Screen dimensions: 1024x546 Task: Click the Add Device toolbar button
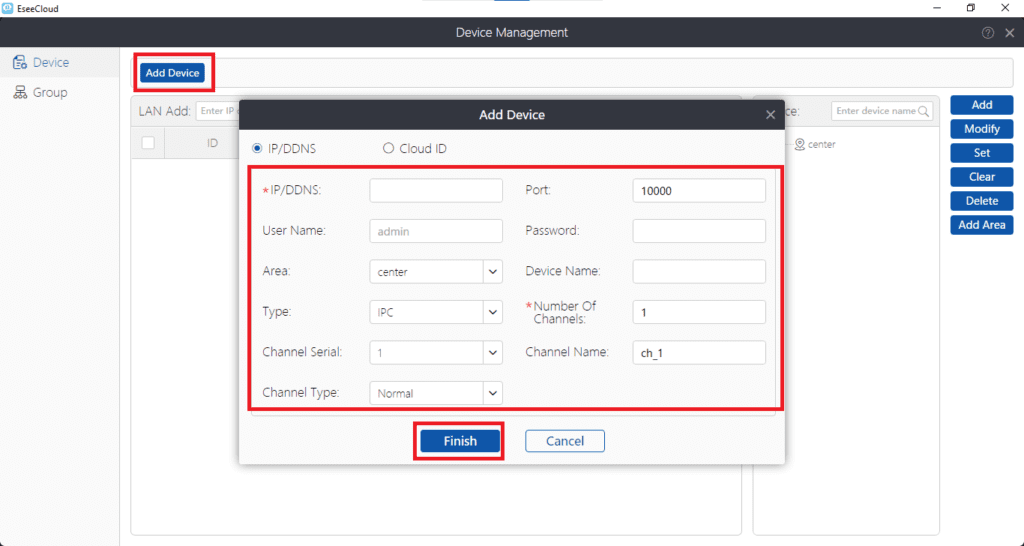tap(172, 73)
